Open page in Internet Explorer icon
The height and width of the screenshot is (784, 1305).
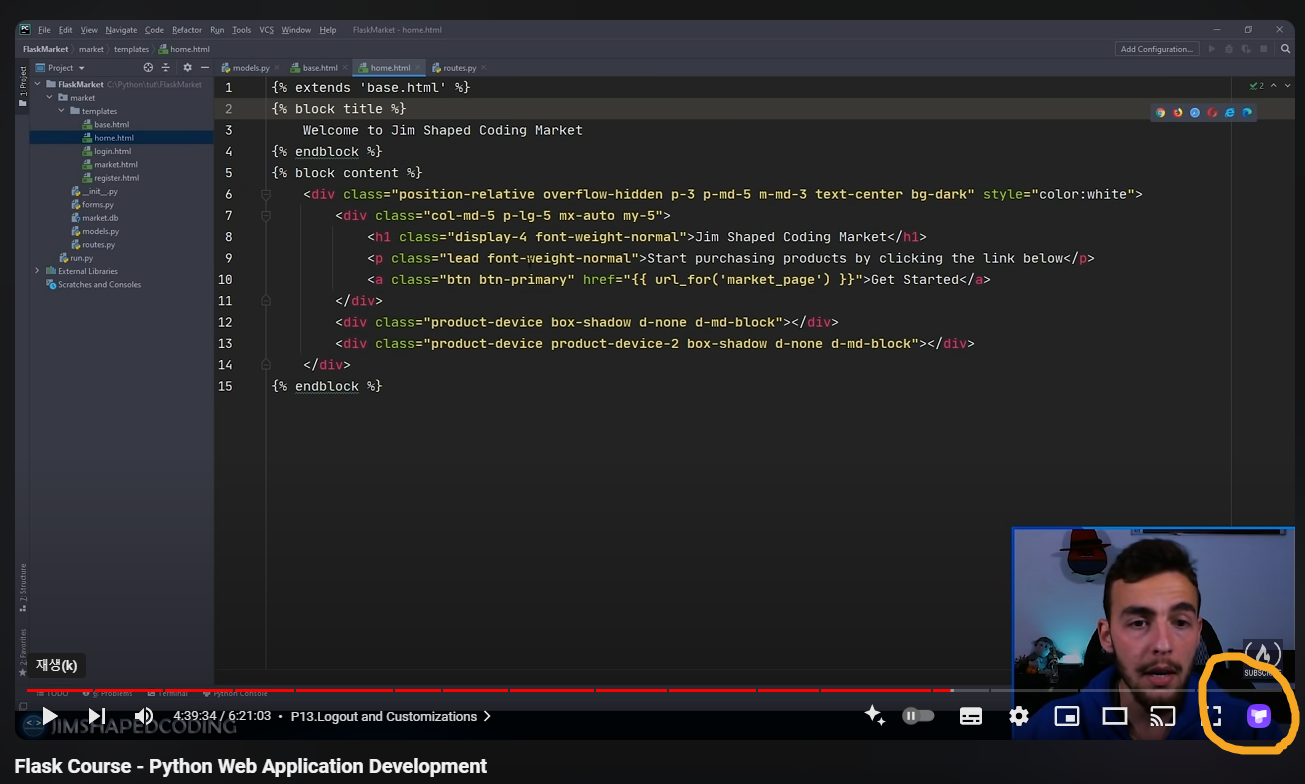[1229, 113]
